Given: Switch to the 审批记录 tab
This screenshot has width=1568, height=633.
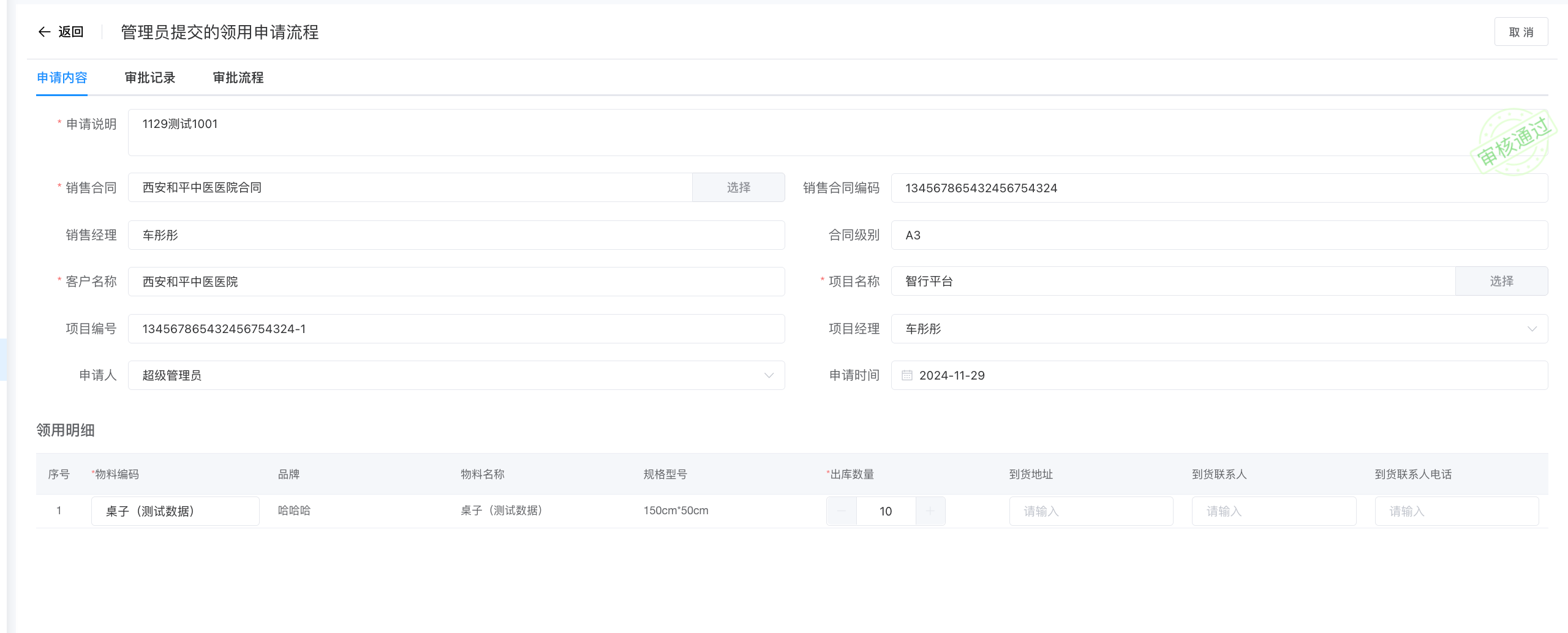Looking at the screenshot, I should 150,78.
